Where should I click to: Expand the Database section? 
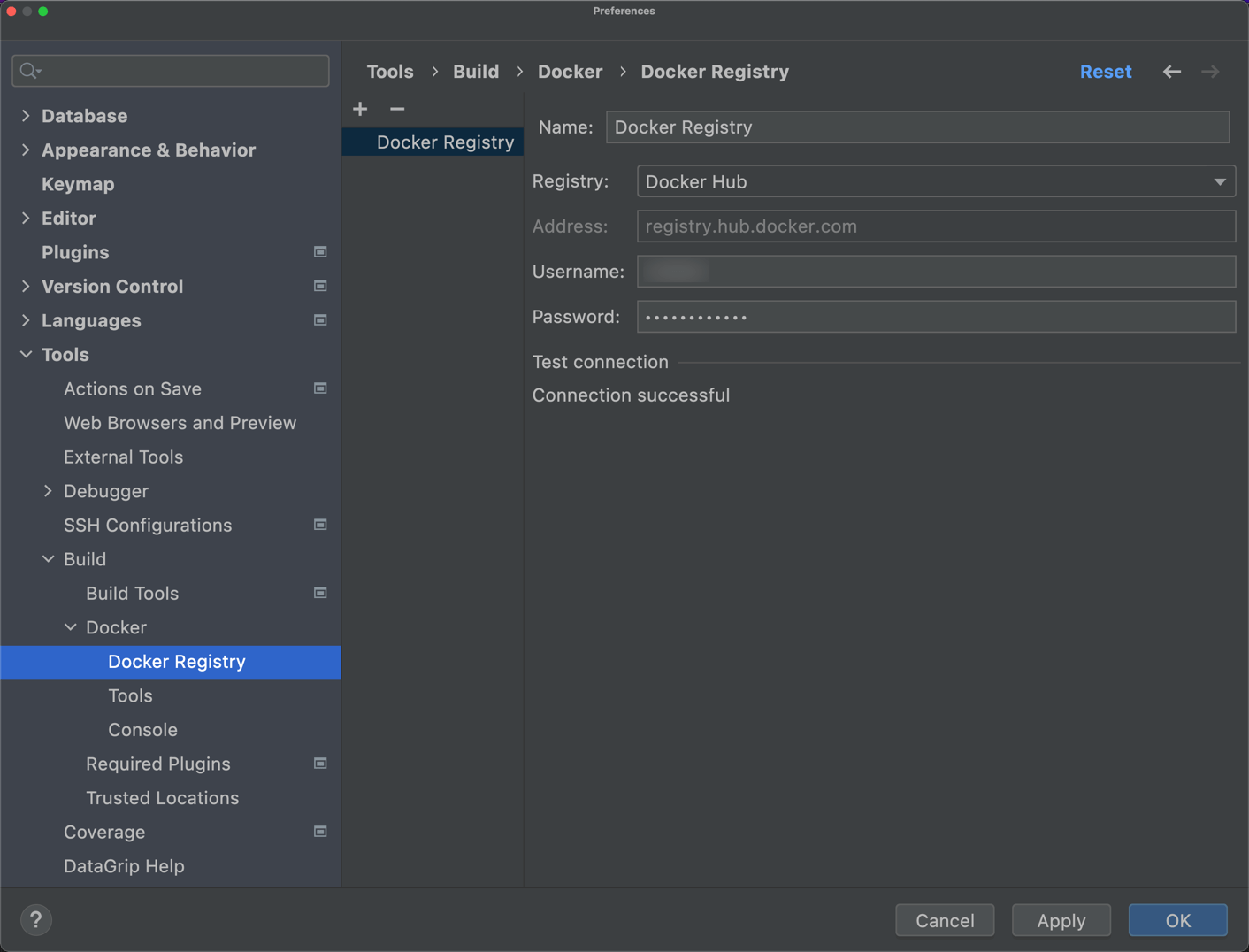(x=25, y=115)
